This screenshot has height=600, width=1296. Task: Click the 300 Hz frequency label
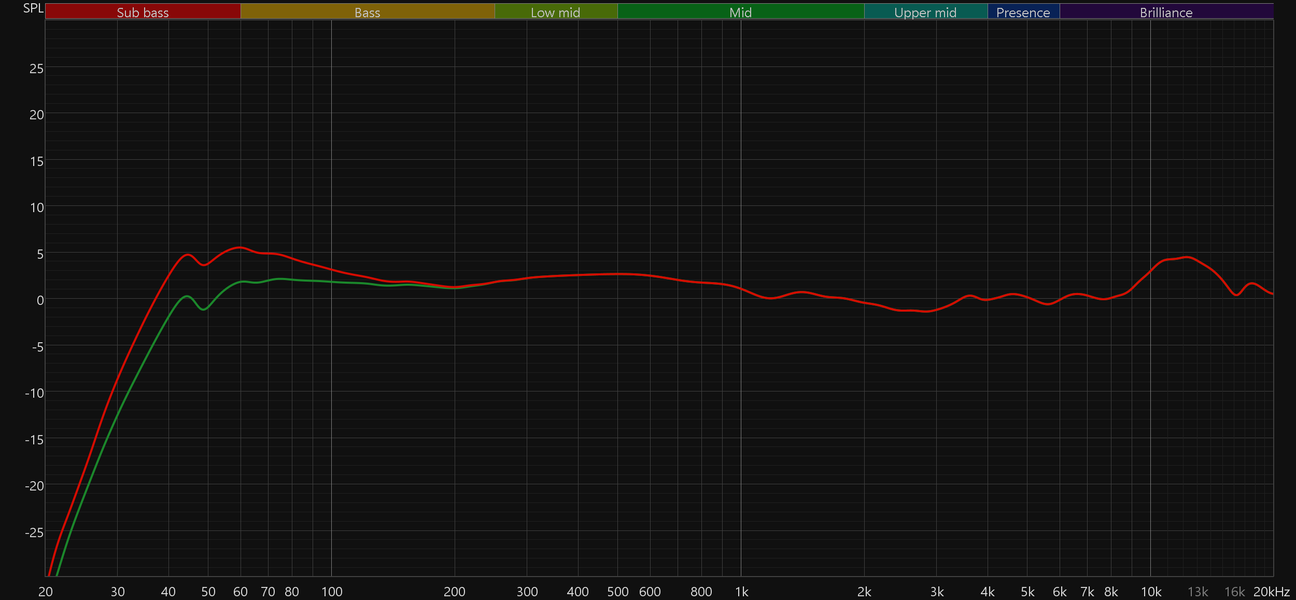(x=527, y=591)
